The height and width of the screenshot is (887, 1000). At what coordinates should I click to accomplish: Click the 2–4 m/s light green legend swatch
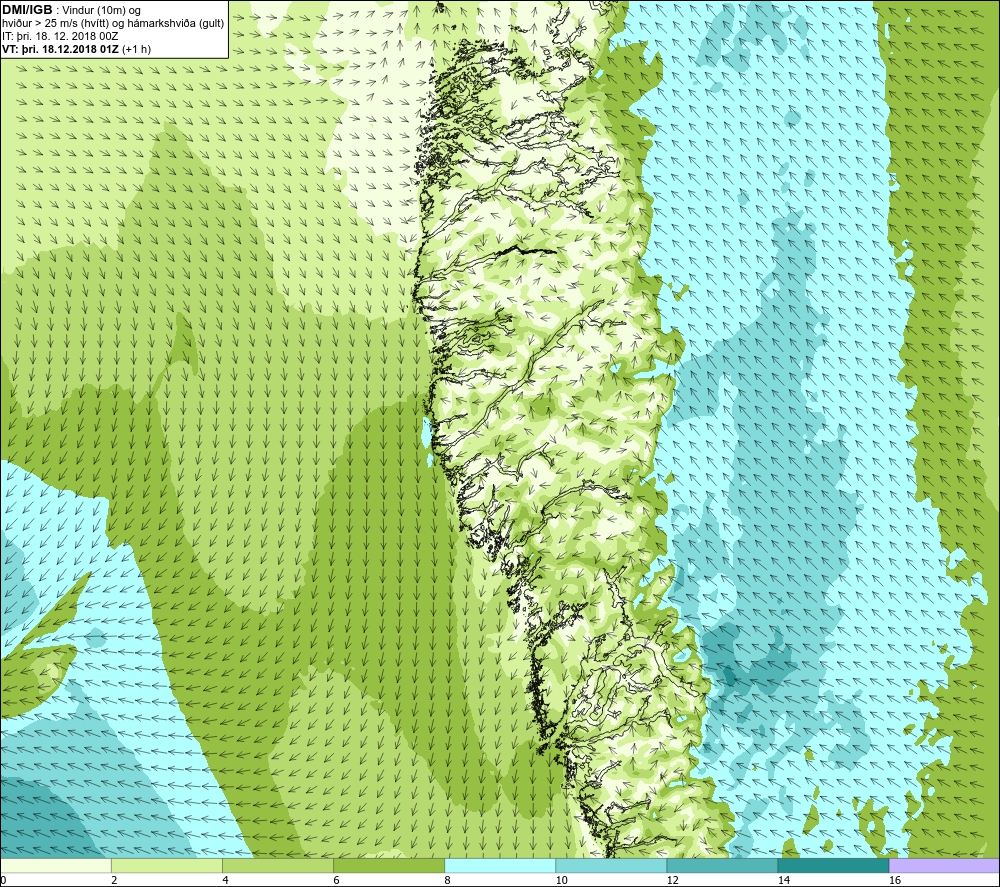pyautogui.click(x=167, y=865)
